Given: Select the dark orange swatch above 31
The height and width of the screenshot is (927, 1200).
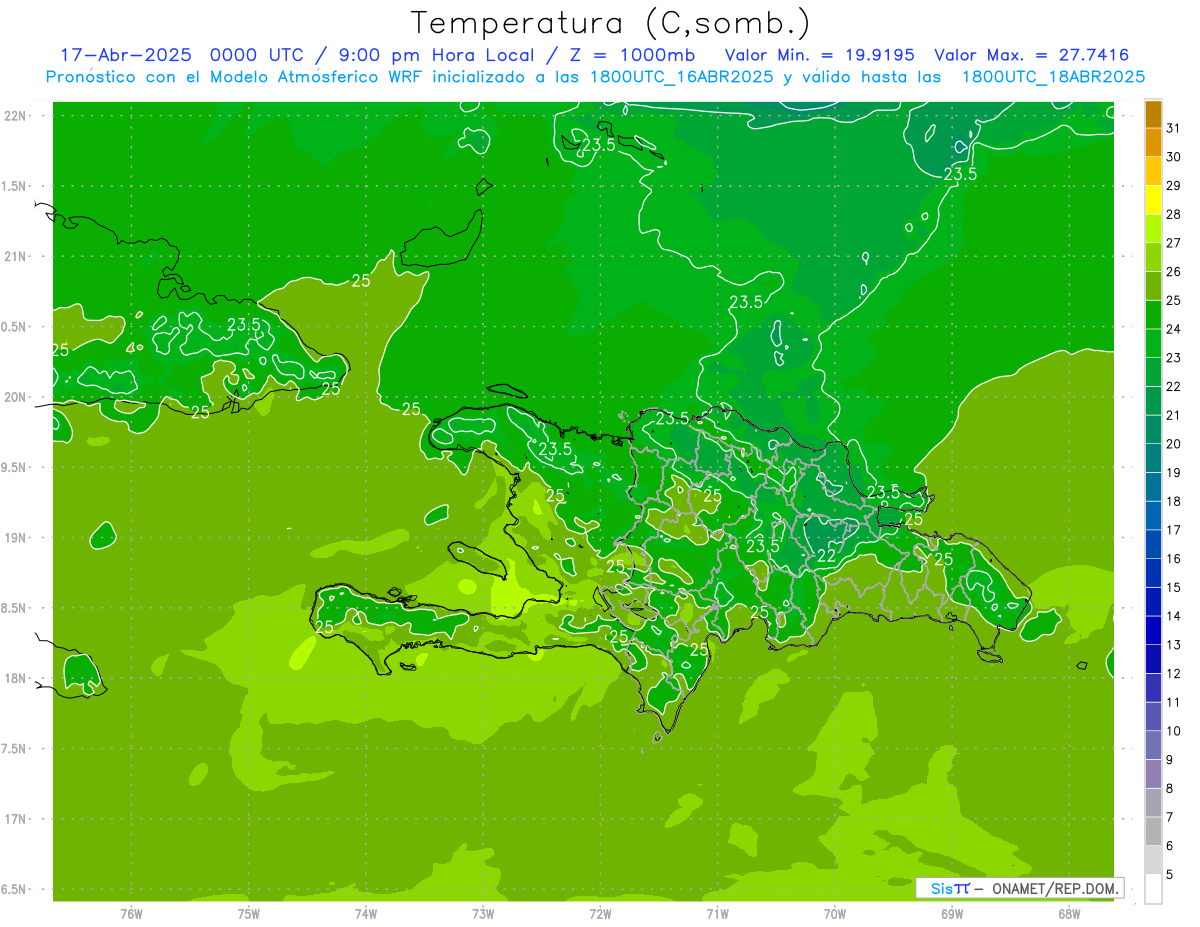Looking at the screenshot, I should point(1153,115).
